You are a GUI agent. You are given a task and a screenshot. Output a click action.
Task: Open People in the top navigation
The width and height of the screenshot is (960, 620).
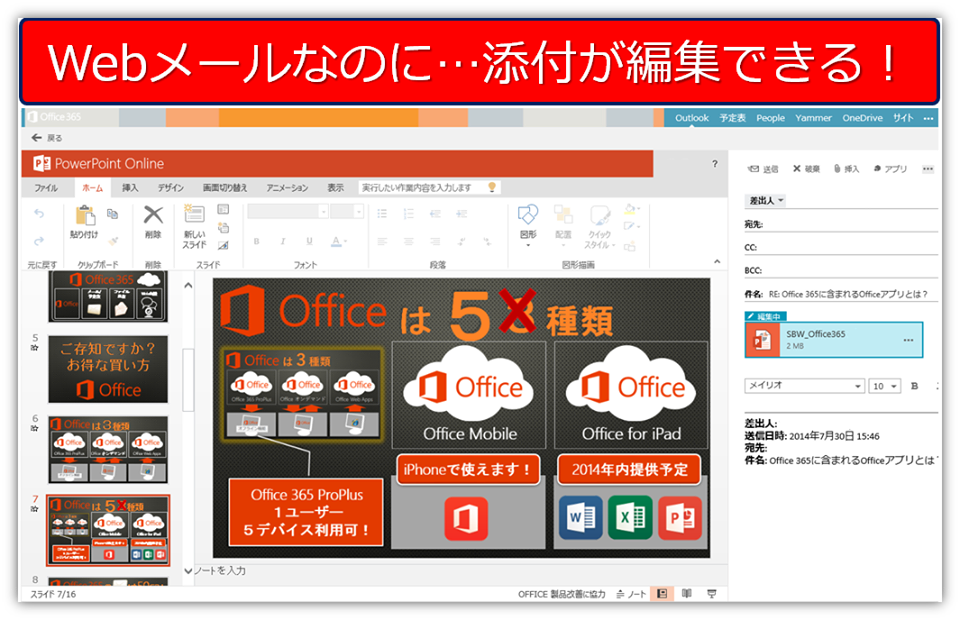(x=770, y=118)
